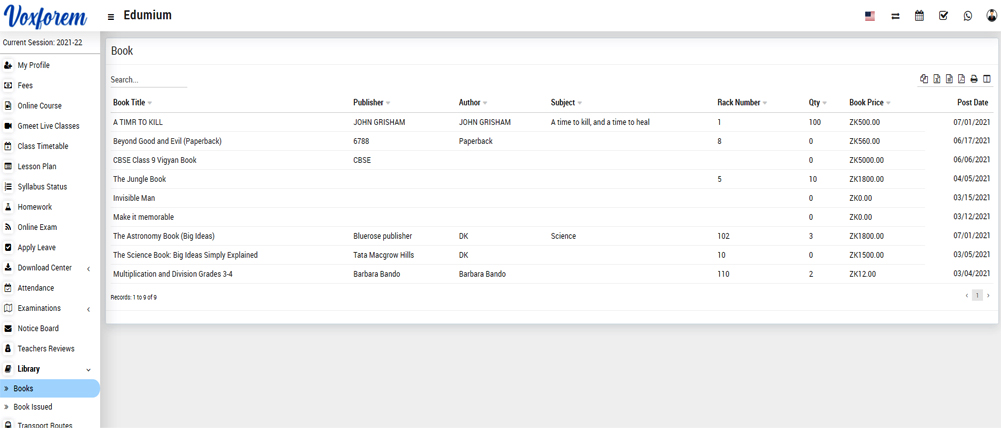Toggle the sidebar hamburger menu
The width and height of the screenshot is (1001, 428).
[x=111, y=17]
